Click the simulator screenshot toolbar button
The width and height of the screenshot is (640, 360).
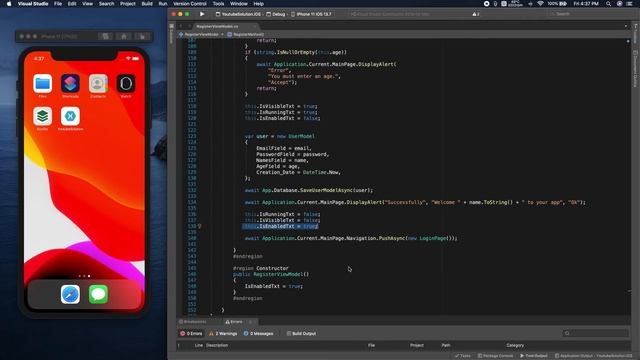pos(105,36)
